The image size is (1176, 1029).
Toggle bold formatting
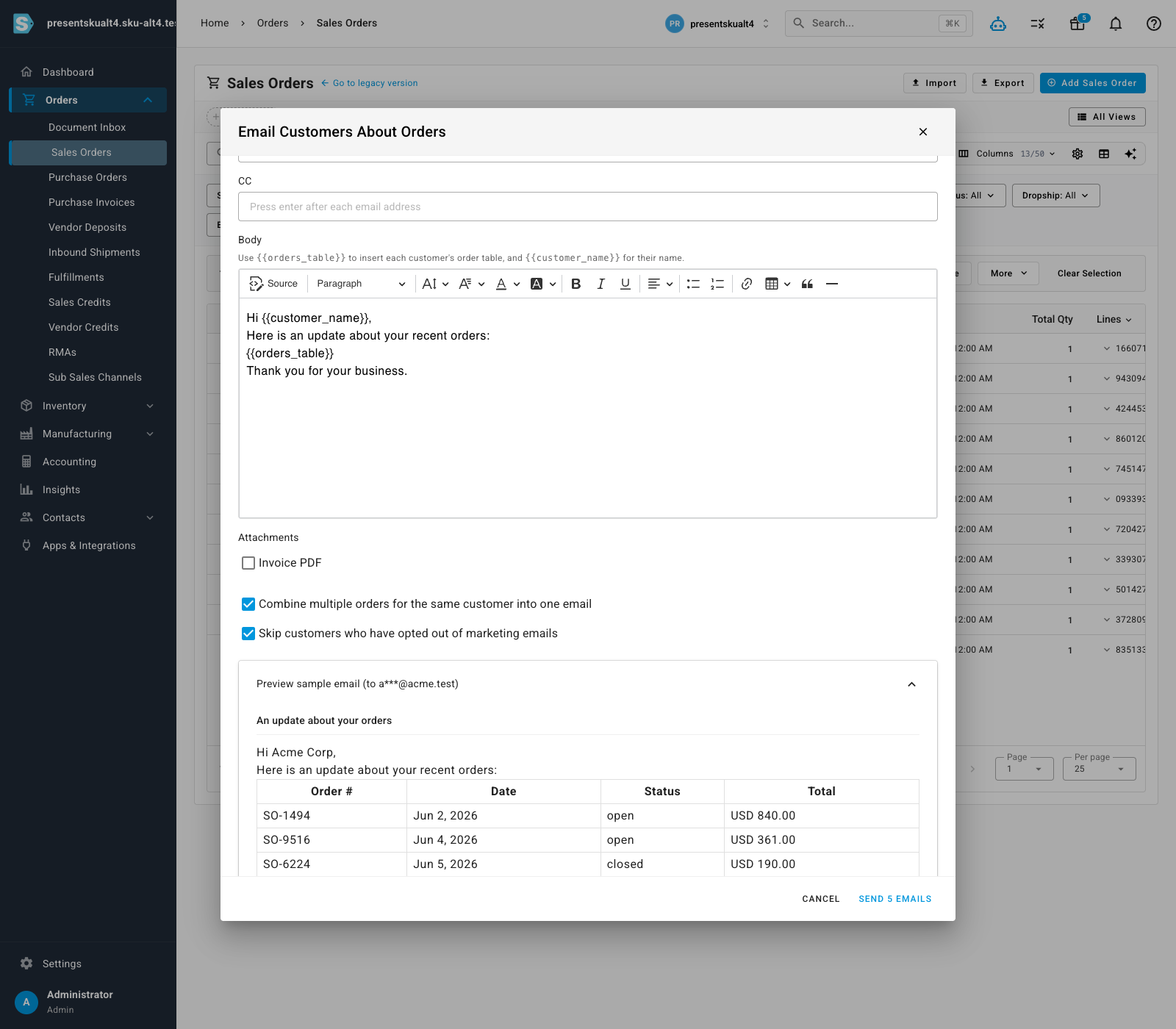576,284
